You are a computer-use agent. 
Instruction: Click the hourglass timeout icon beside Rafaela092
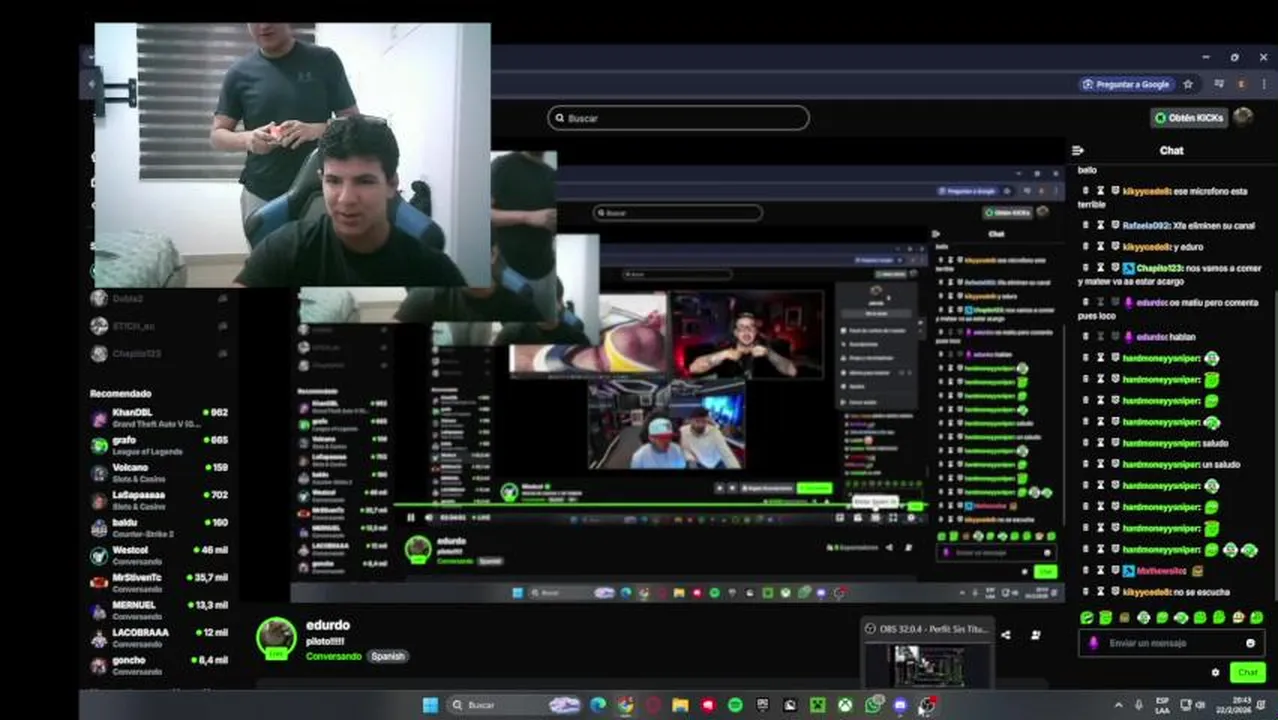point(1100,226)
